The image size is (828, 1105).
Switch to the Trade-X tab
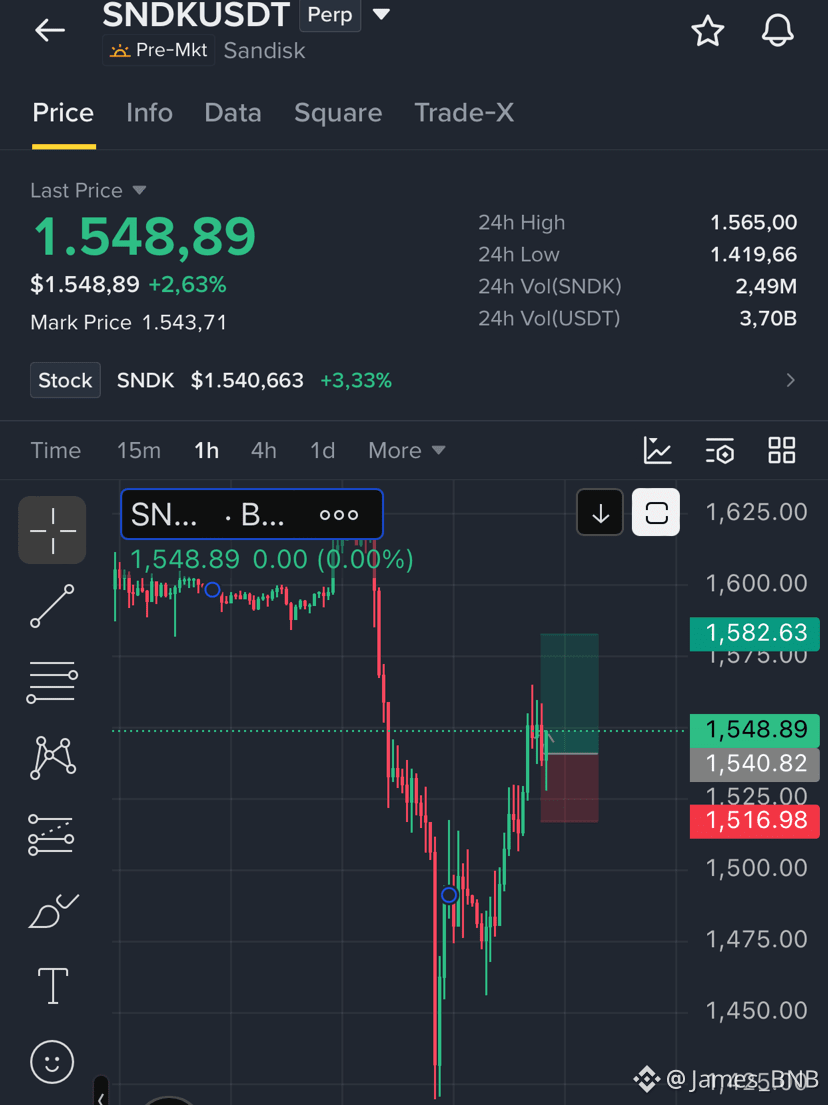(464, 113)
